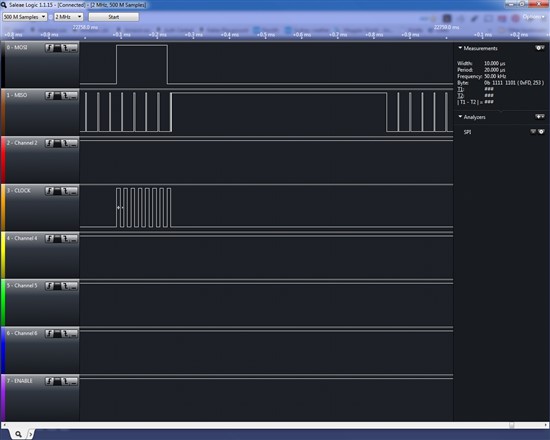Set rising-edge trigger on CLOCK channel
550x440 pixels.
pos(49,191)
